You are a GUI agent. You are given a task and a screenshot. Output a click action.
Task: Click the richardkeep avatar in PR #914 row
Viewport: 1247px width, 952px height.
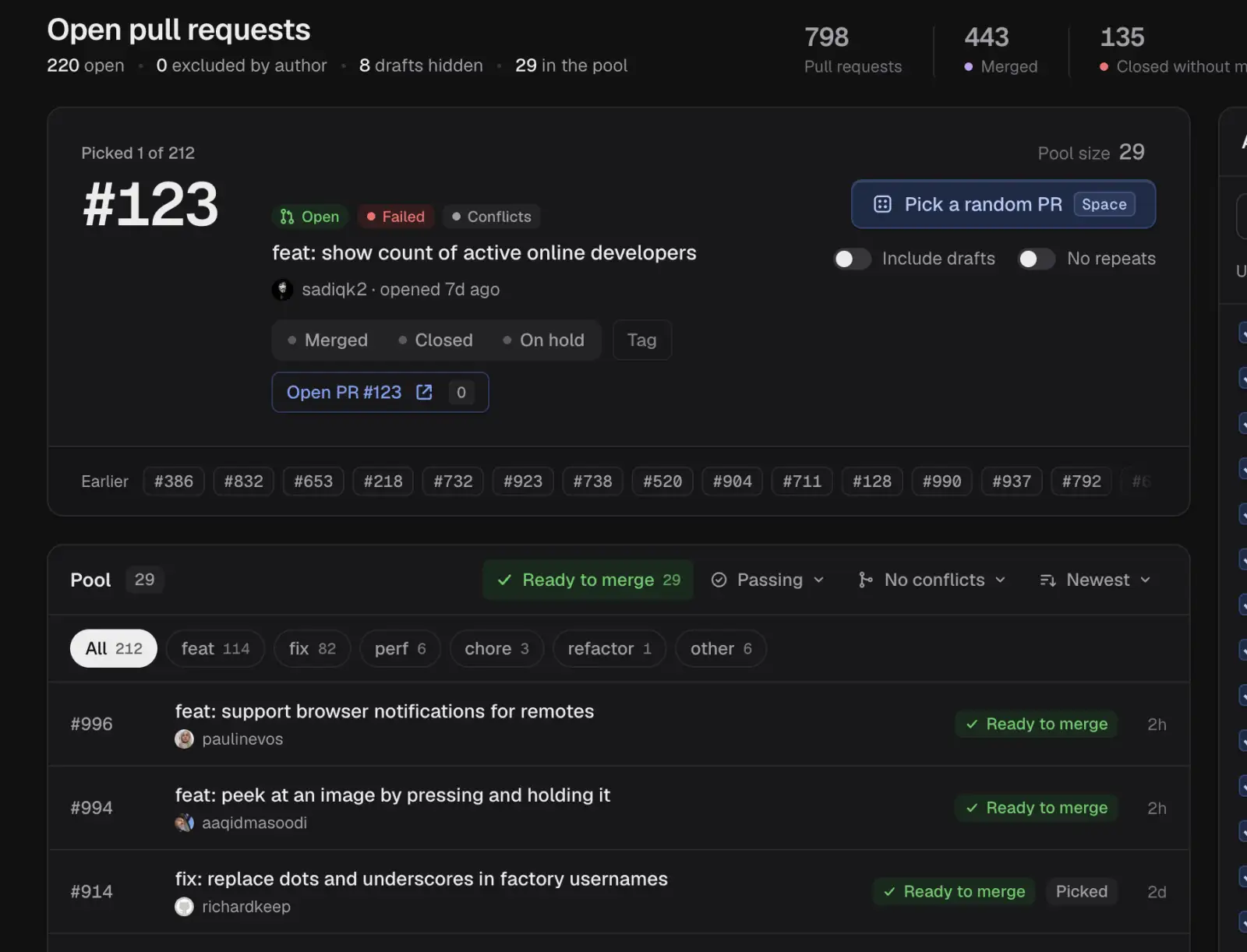(x=184, y=907)
